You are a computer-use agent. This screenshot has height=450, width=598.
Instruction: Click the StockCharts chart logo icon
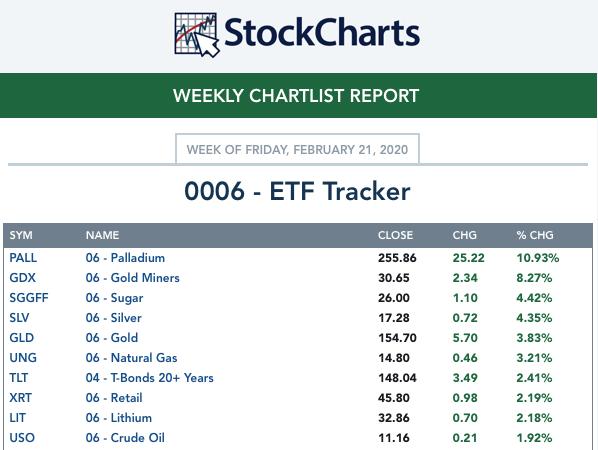tap(197, 35)
